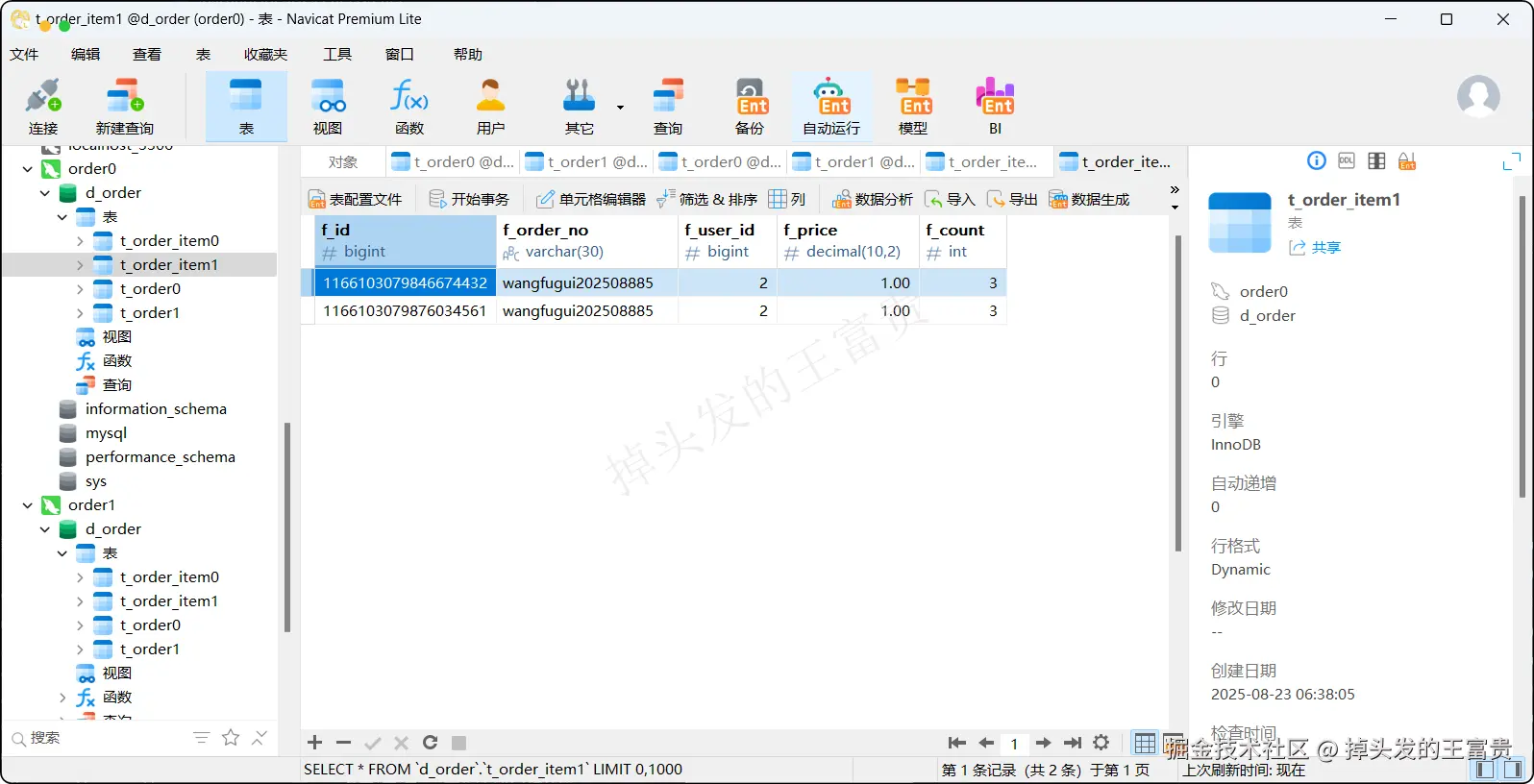
Task: Add a record with the plus icon
Action: 314,743
